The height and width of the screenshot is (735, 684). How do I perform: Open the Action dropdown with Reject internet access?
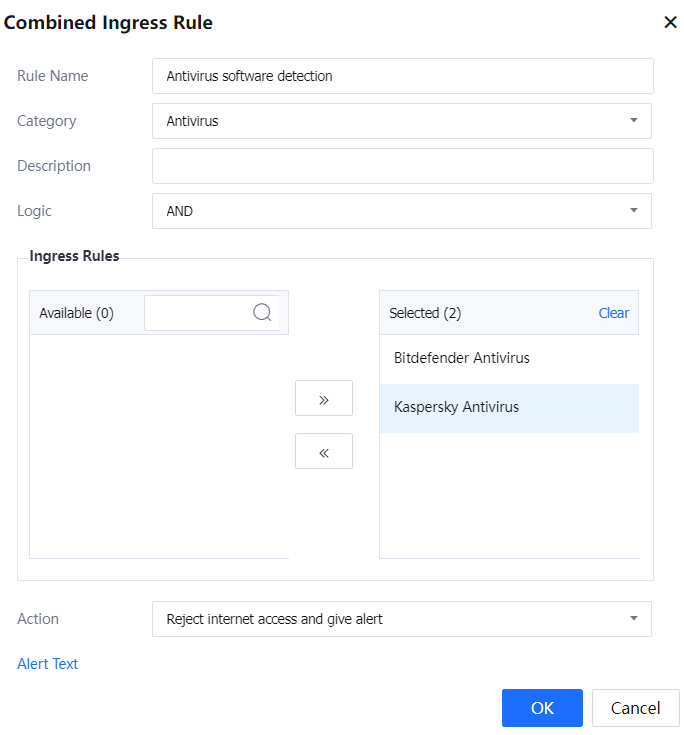pyautogui.click(x=390, y=619)
